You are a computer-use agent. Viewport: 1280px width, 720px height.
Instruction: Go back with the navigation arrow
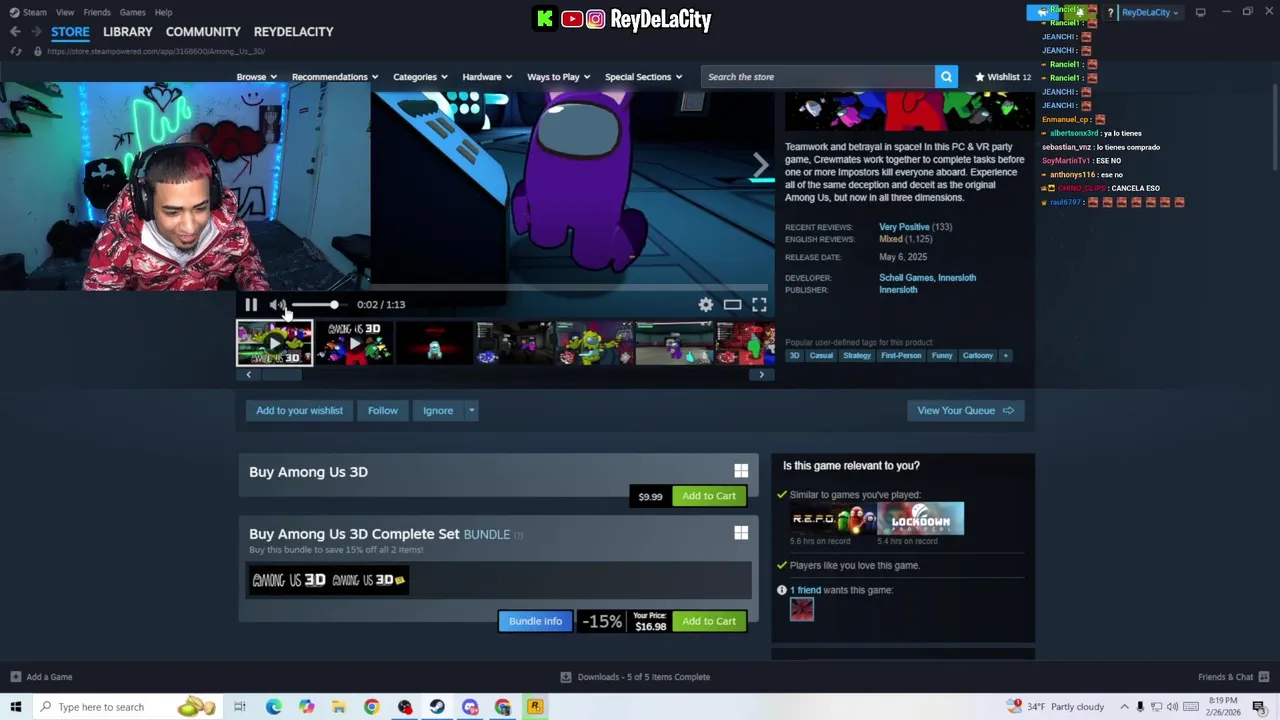click(x=15, y=32)
